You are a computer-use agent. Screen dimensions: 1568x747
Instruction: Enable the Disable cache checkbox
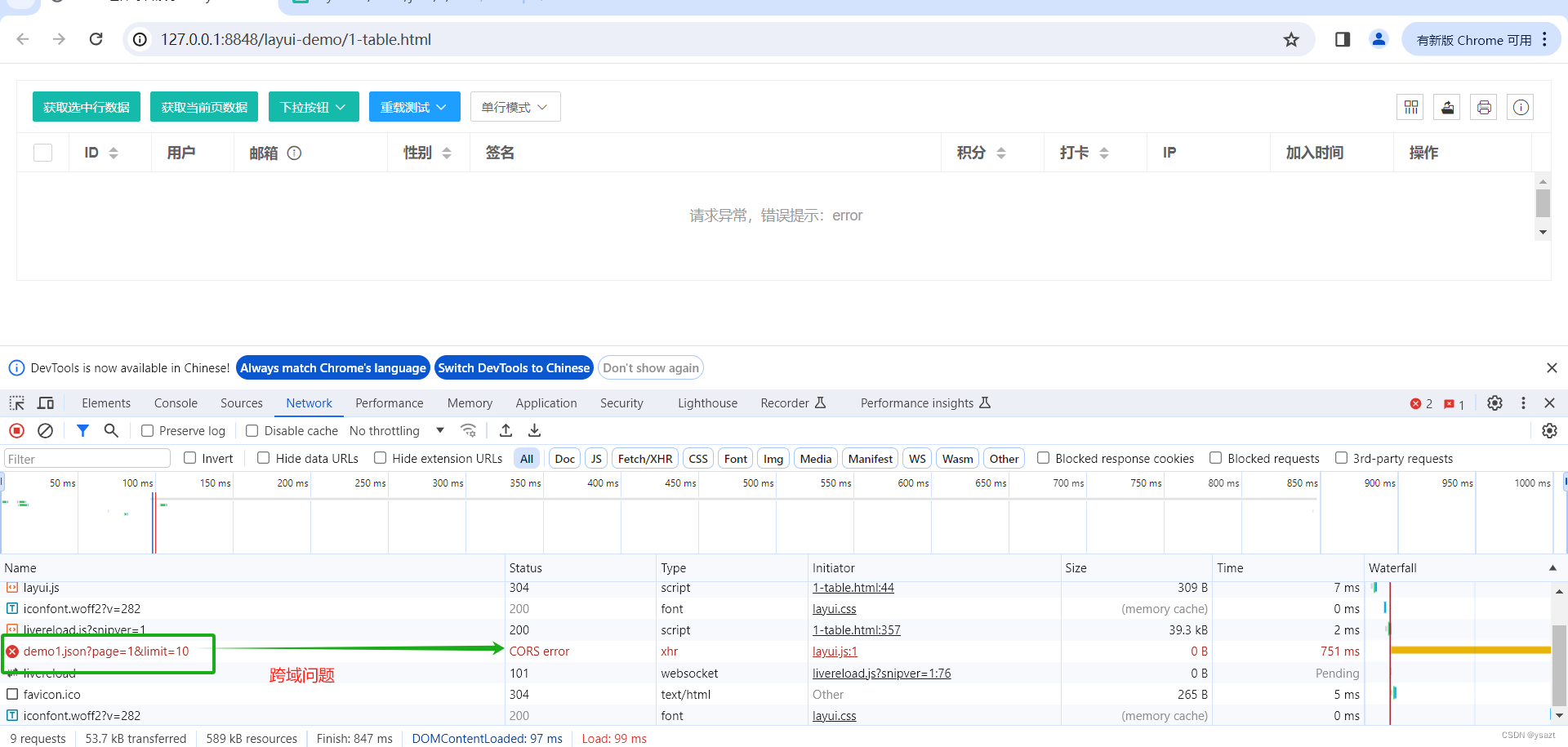pos(252,430)
